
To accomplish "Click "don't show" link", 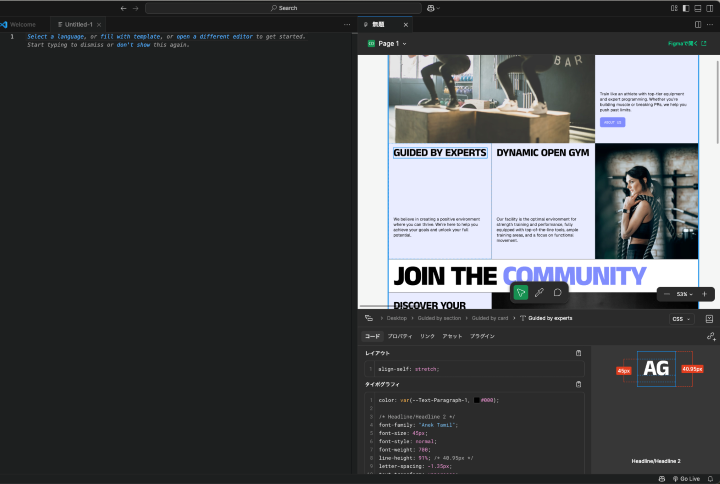I will 133,45.
